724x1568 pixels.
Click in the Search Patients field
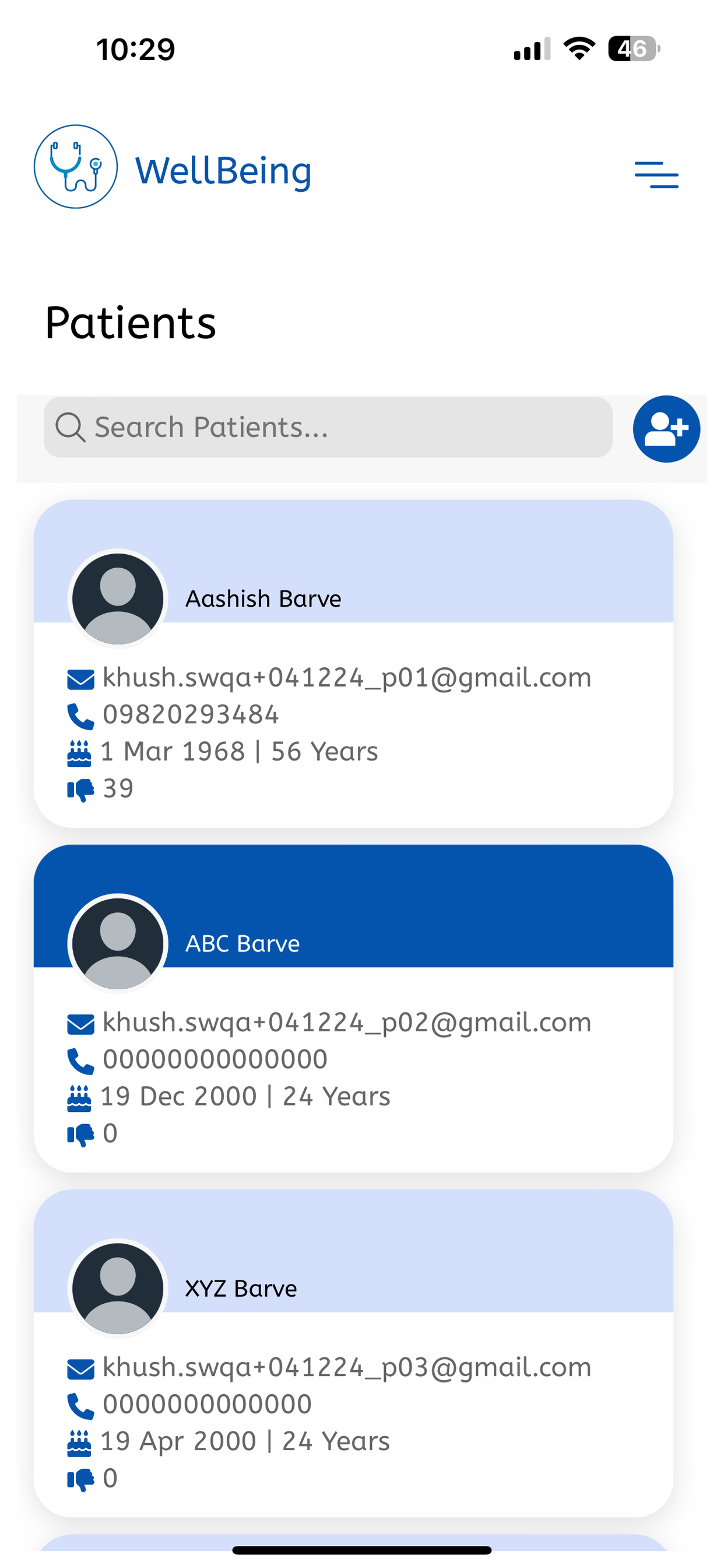coord(328,428)
